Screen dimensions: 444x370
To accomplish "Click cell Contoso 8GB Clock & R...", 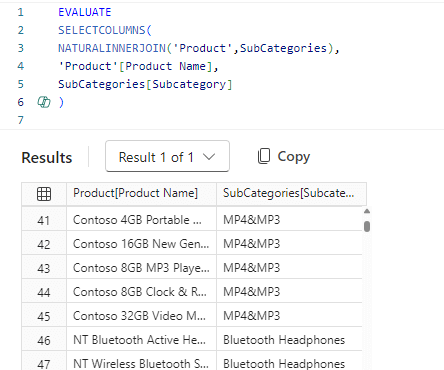I will (141, 292).
